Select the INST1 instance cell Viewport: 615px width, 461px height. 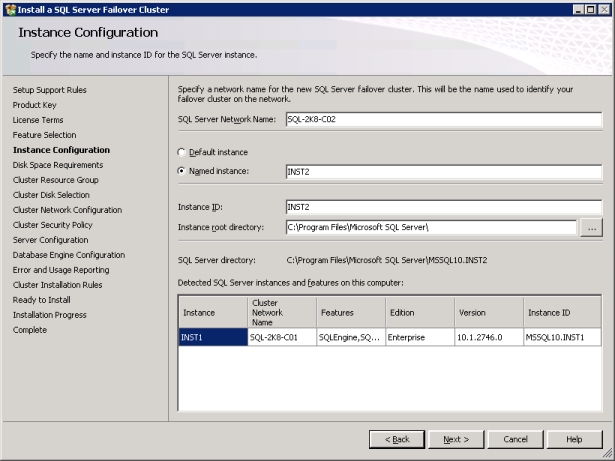pyautogui.click(x=213, y=337)
